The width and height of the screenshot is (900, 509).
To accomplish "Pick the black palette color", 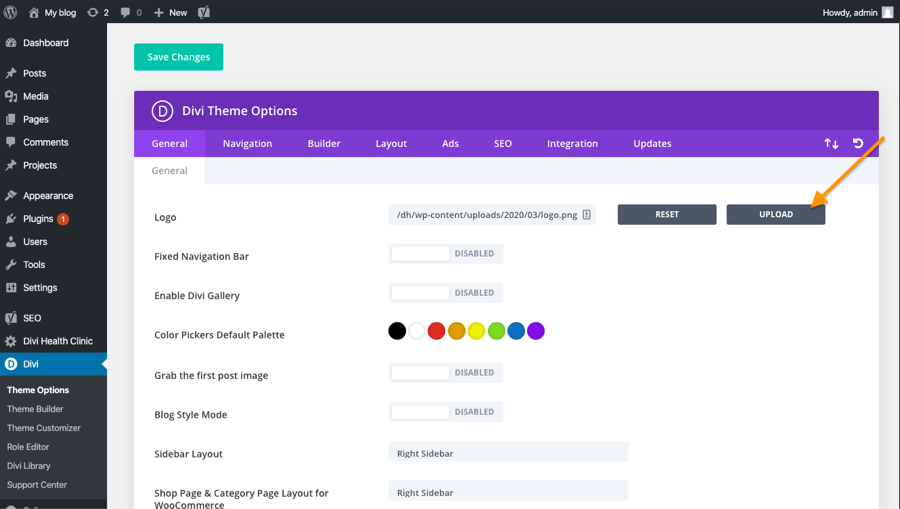I will point(397,331).
